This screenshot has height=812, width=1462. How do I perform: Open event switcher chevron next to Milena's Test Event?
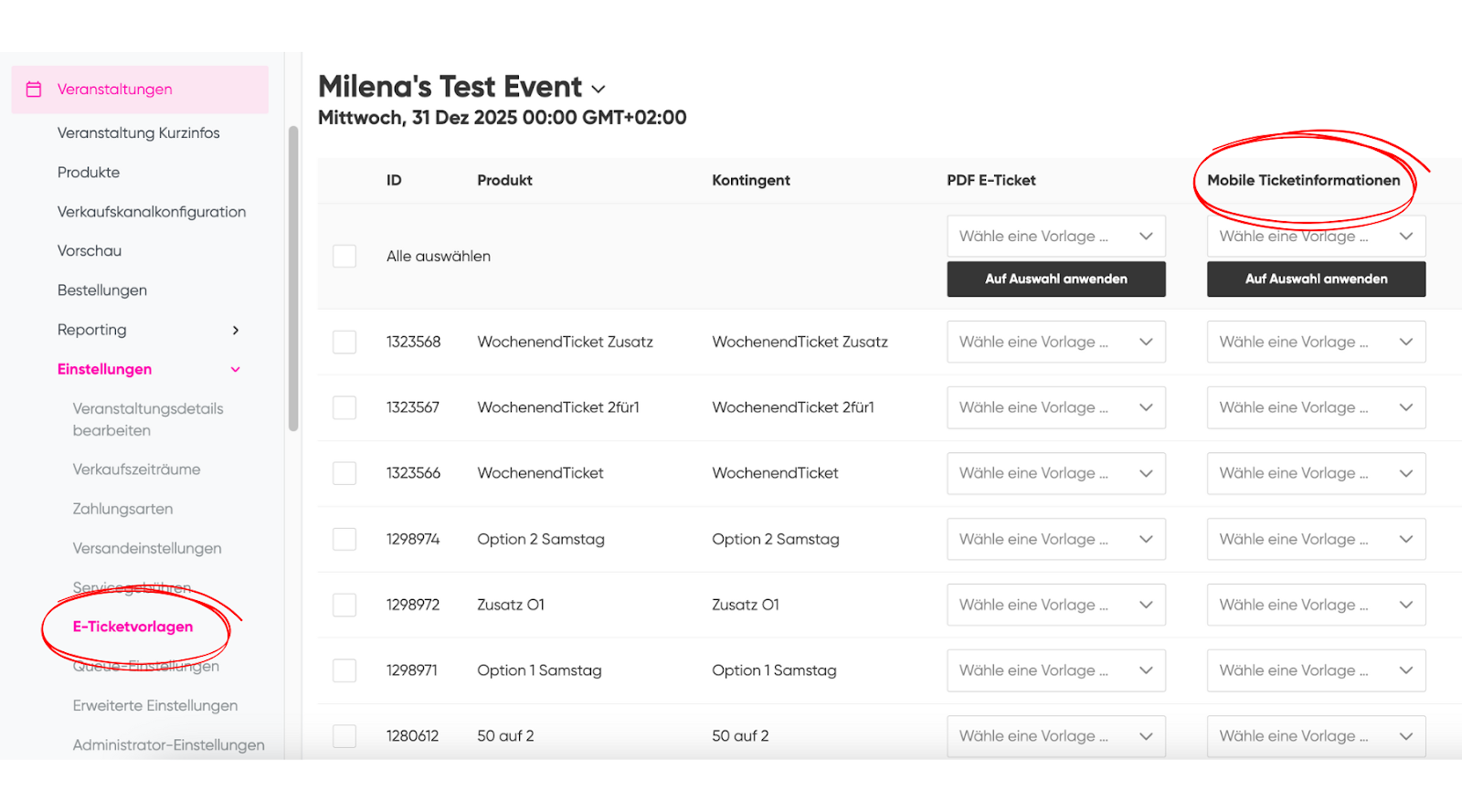click(x=599, y=89)
